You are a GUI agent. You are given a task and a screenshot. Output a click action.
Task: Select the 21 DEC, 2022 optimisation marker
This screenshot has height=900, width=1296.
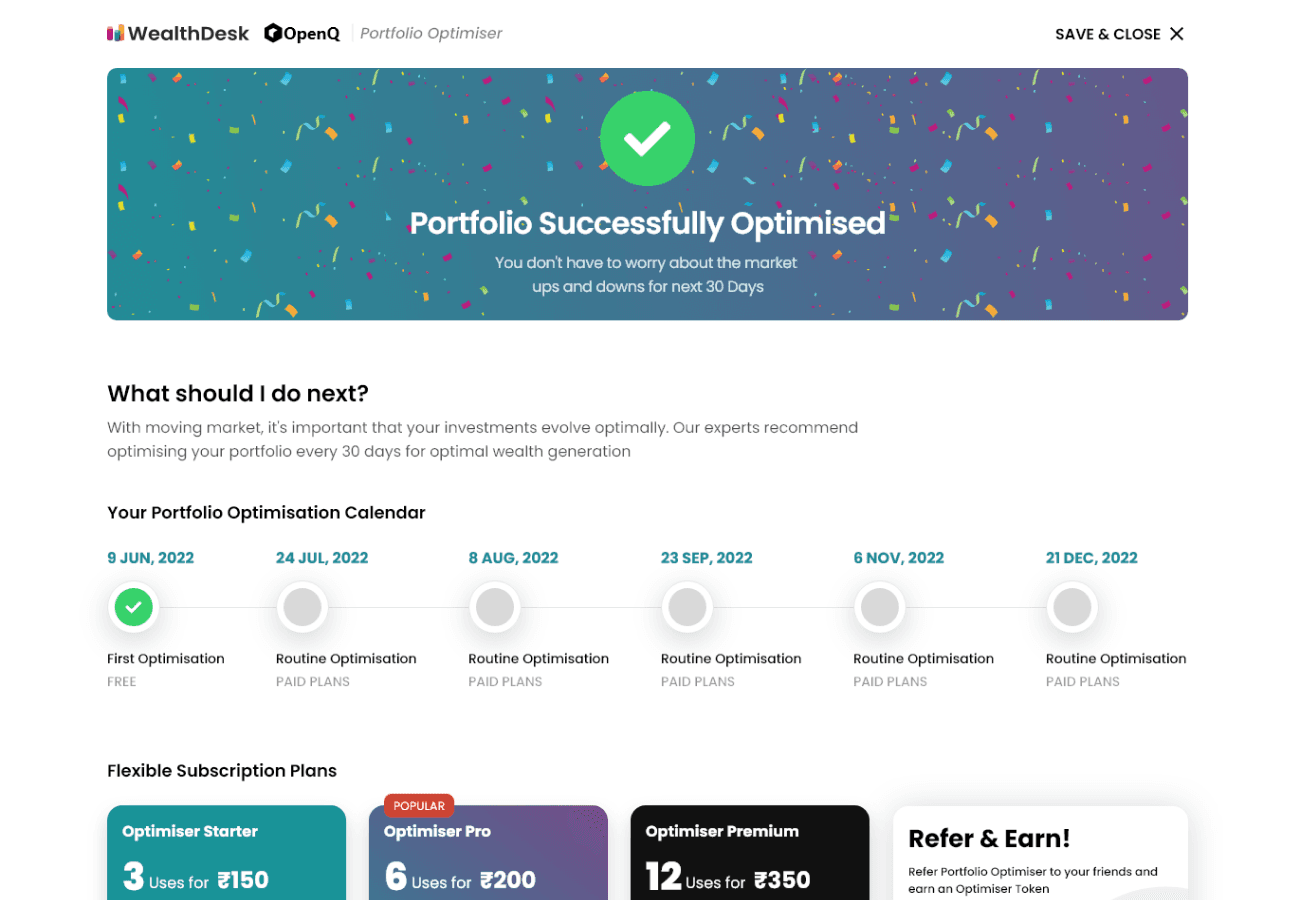[1072, 607]
